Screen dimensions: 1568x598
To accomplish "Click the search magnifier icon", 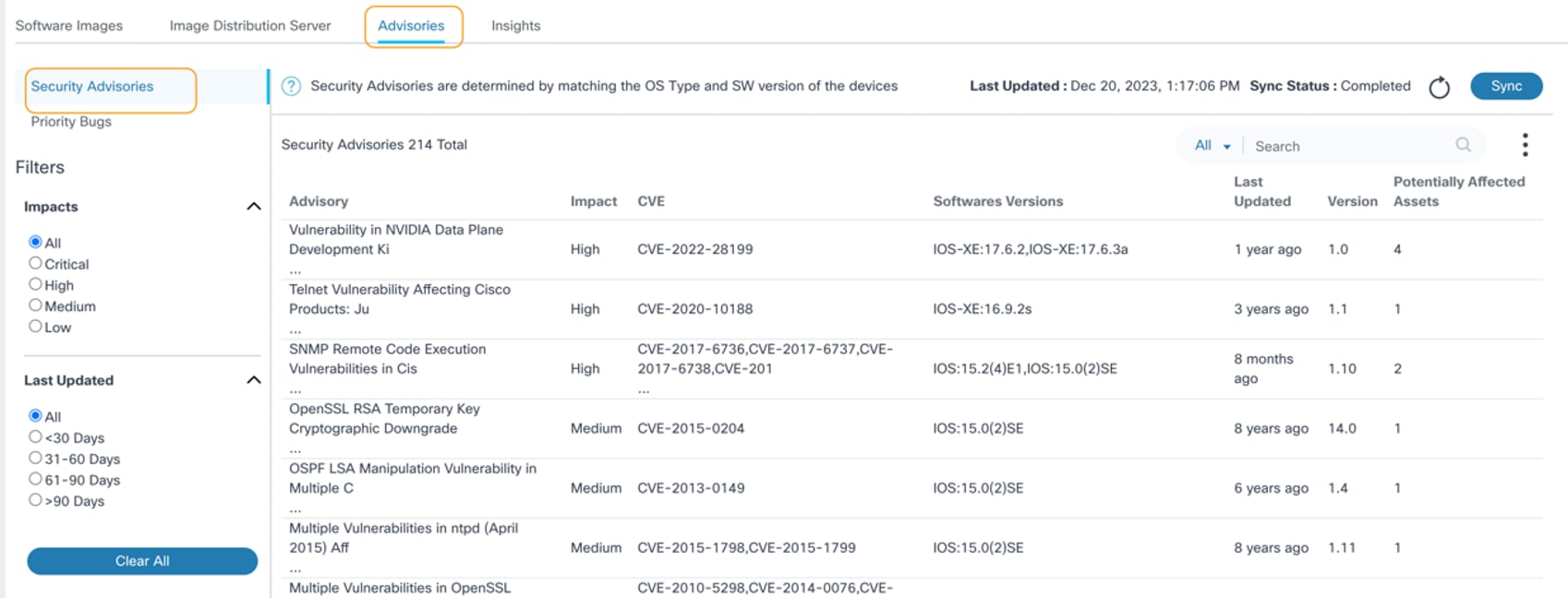I will click(1463, 145).
